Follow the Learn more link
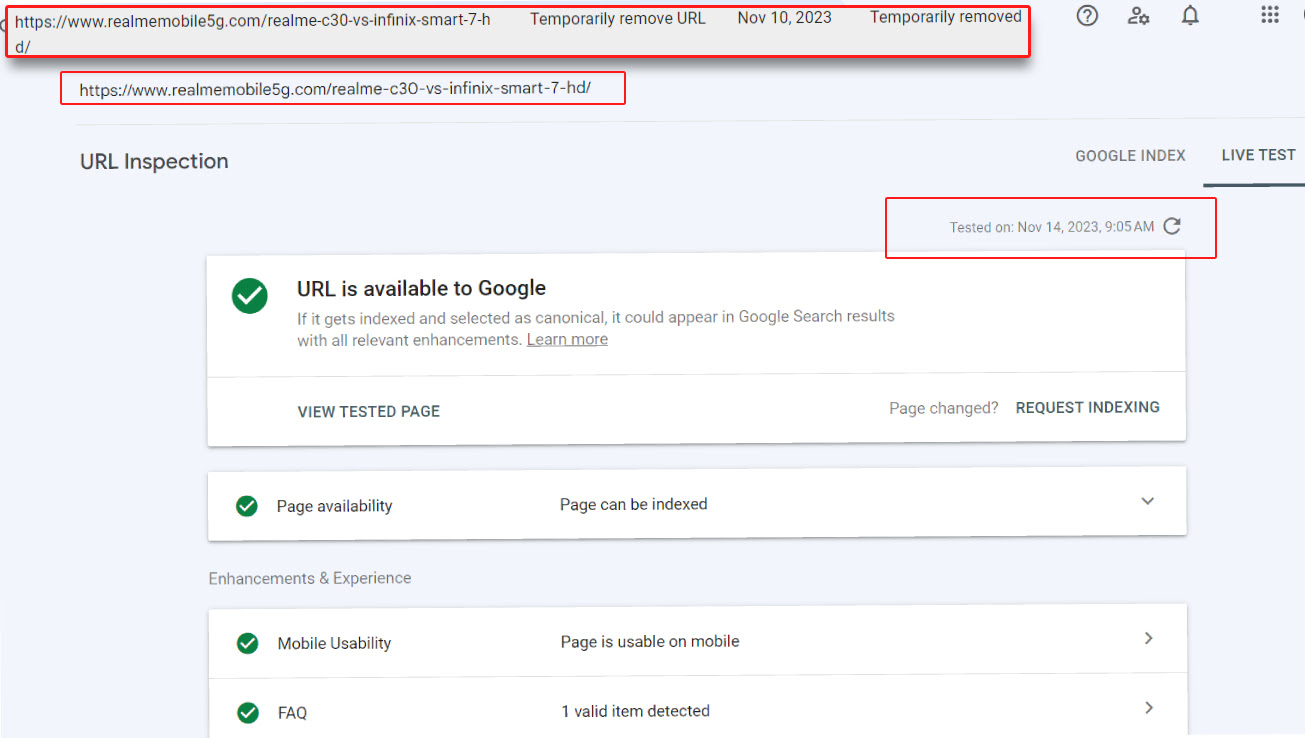This screenshot has width=1305, height=738. click(567, 339)
